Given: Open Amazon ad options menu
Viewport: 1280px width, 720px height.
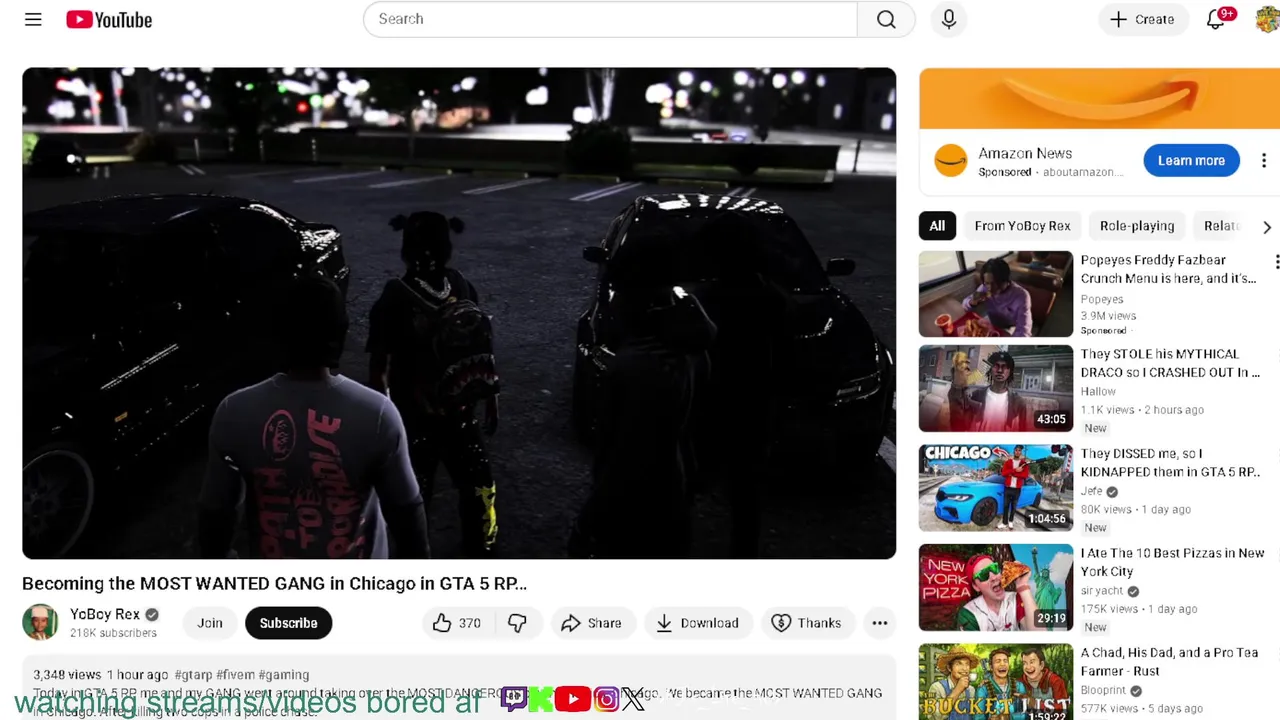Looking at the screenshot, I should tap(1264, 161).
